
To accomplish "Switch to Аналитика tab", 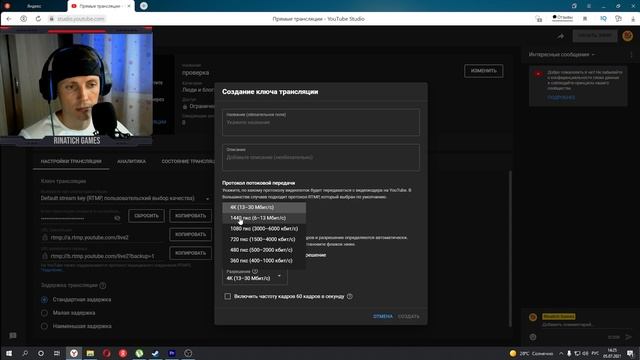I will click(x=131, y=162).
